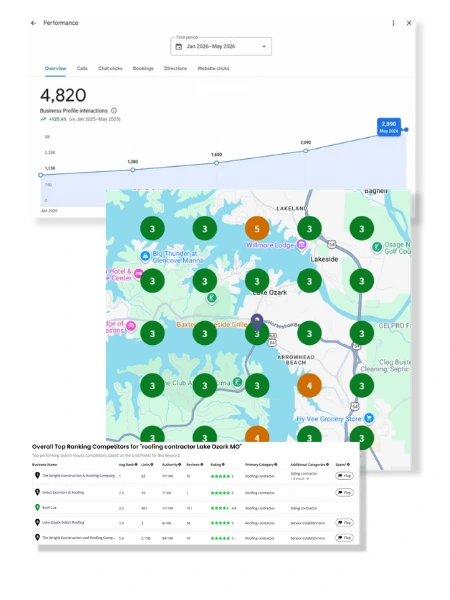The width and height of the screenshot is (450, 600).
Task: Open the Select Exteriors & Roofing link
Action: (x=63, y=492)
